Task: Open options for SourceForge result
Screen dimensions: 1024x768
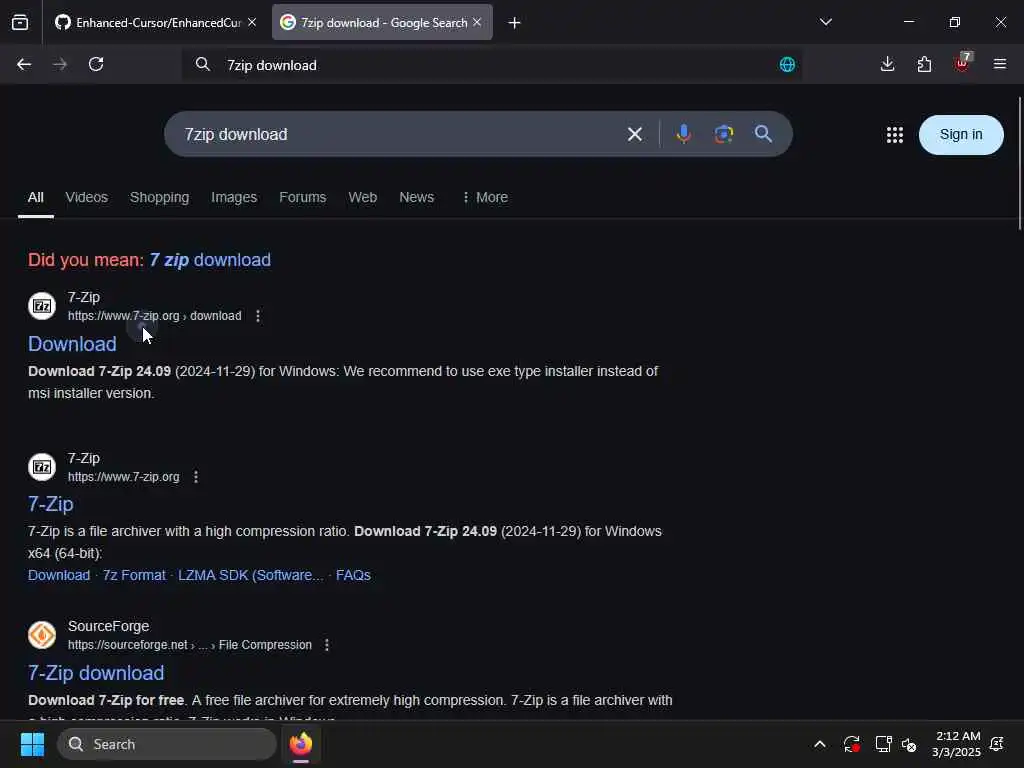Action: [327, 645]
